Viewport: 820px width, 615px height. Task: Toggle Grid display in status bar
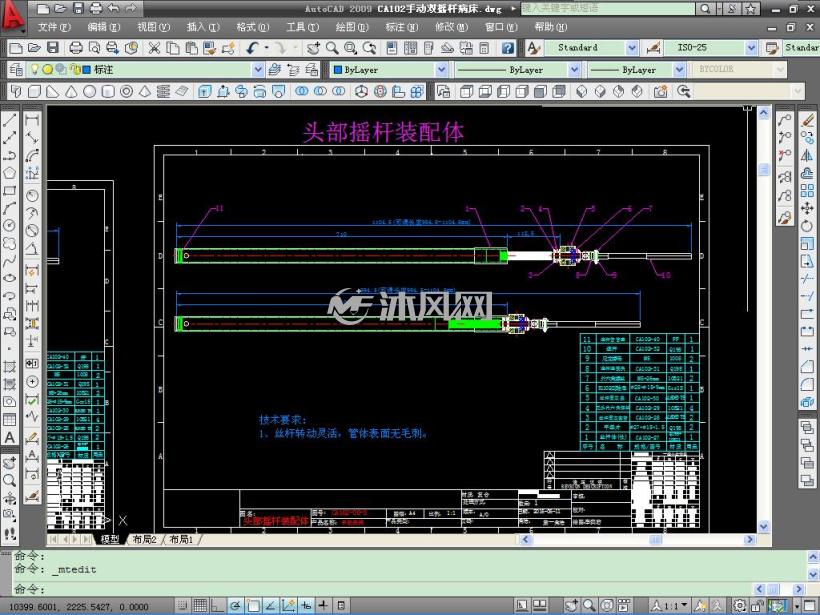[x=200, y=606]
